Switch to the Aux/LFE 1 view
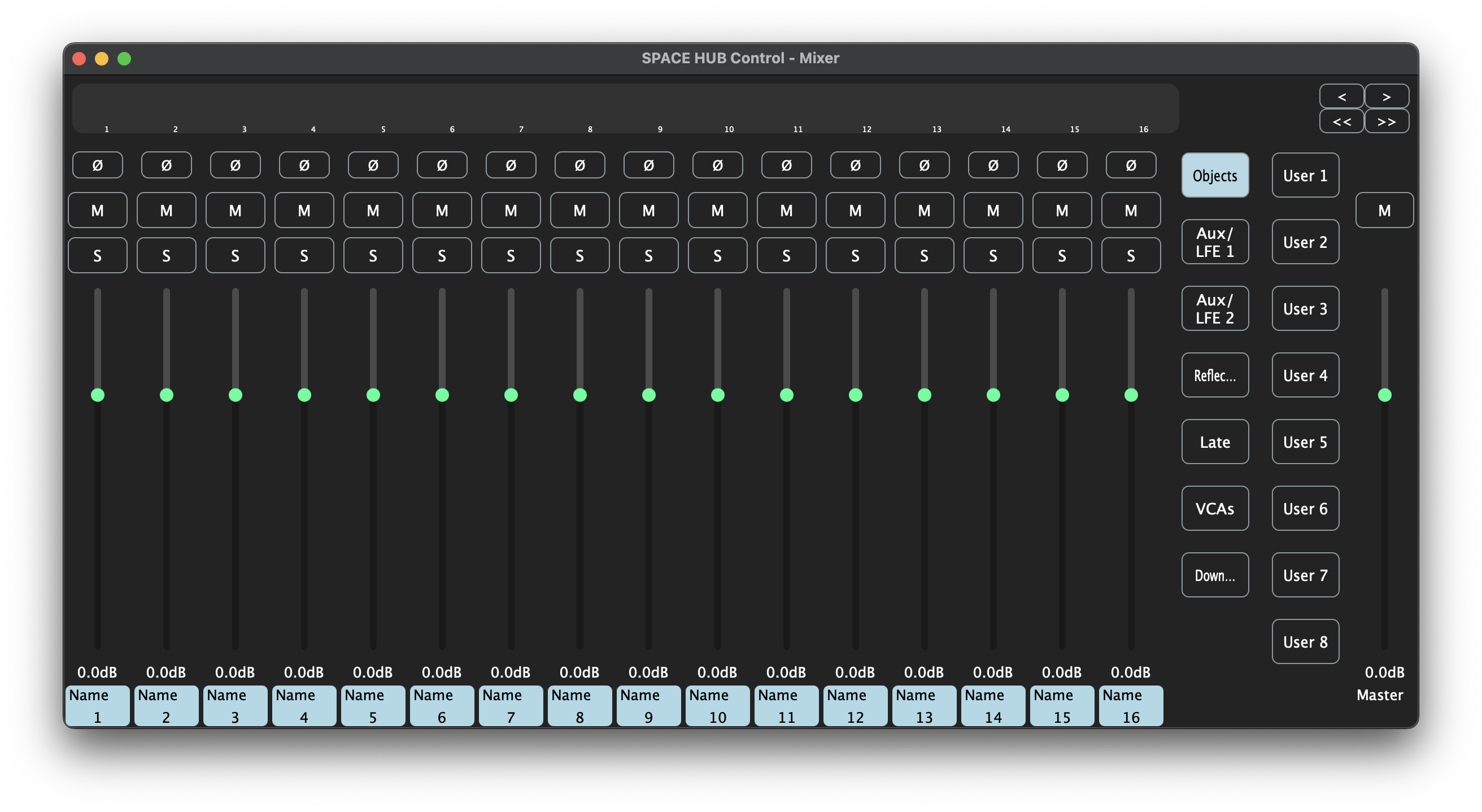 [x=1214, y=242]
